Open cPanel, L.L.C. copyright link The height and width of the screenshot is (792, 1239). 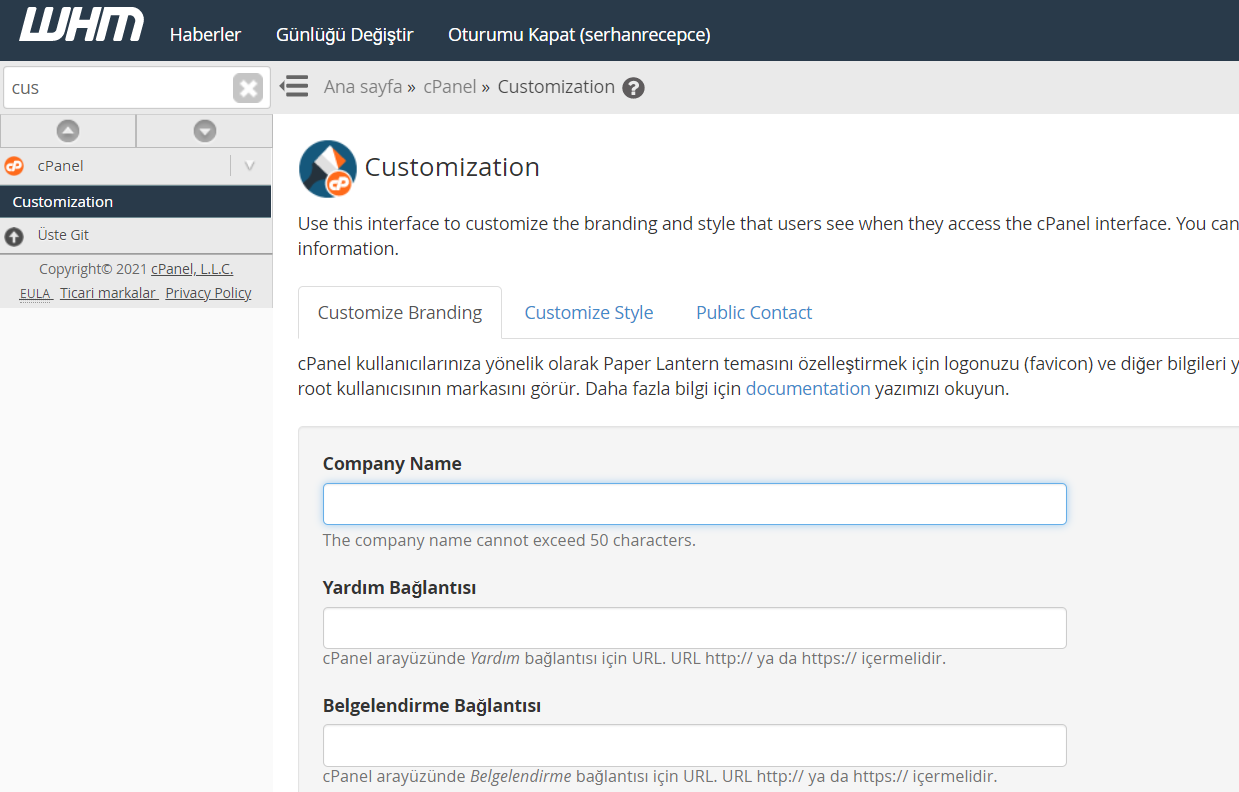tap(192, 269)
